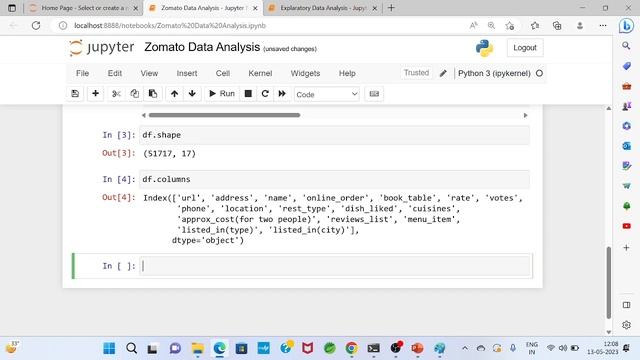Click the Jupyter logo
This screenshot has width=640, height=360.
[x=101, y=48]
